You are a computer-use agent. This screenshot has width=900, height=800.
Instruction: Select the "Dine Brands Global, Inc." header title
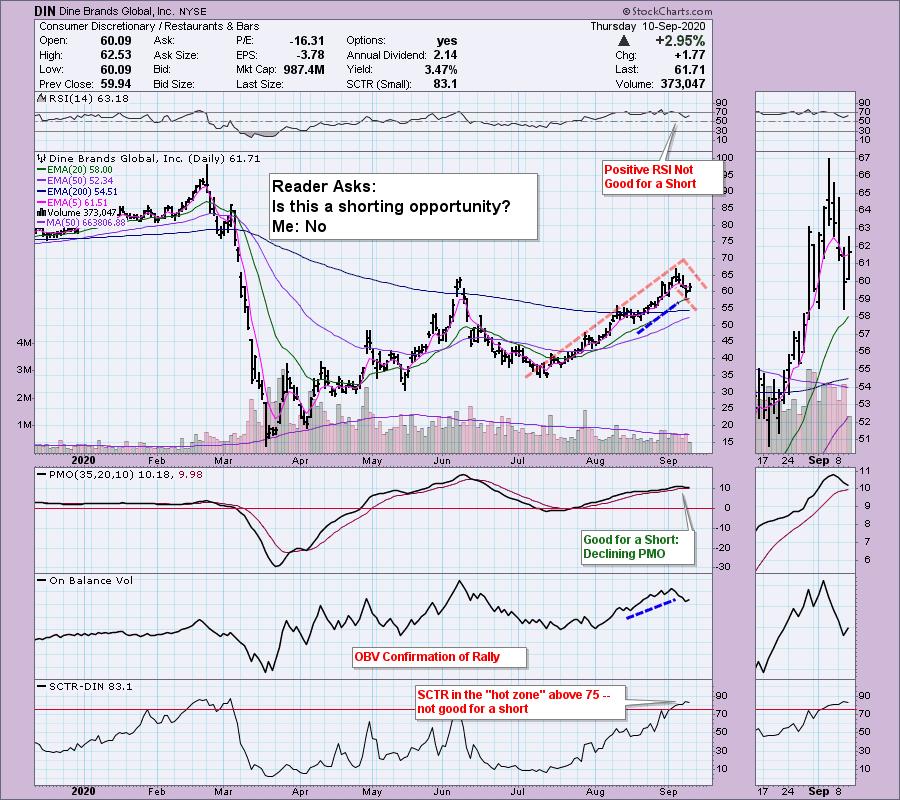point(118,11)
